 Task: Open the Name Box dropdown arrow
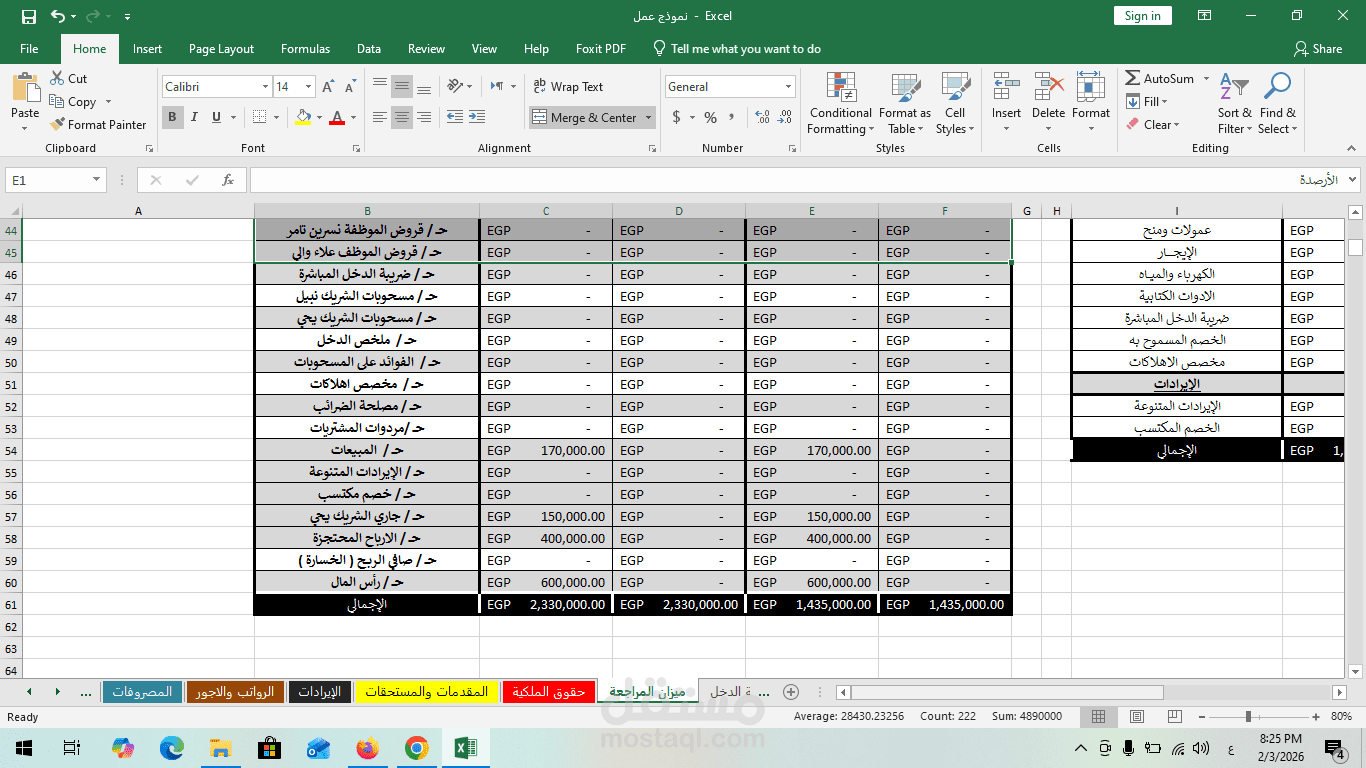click(x=97, y=180)
